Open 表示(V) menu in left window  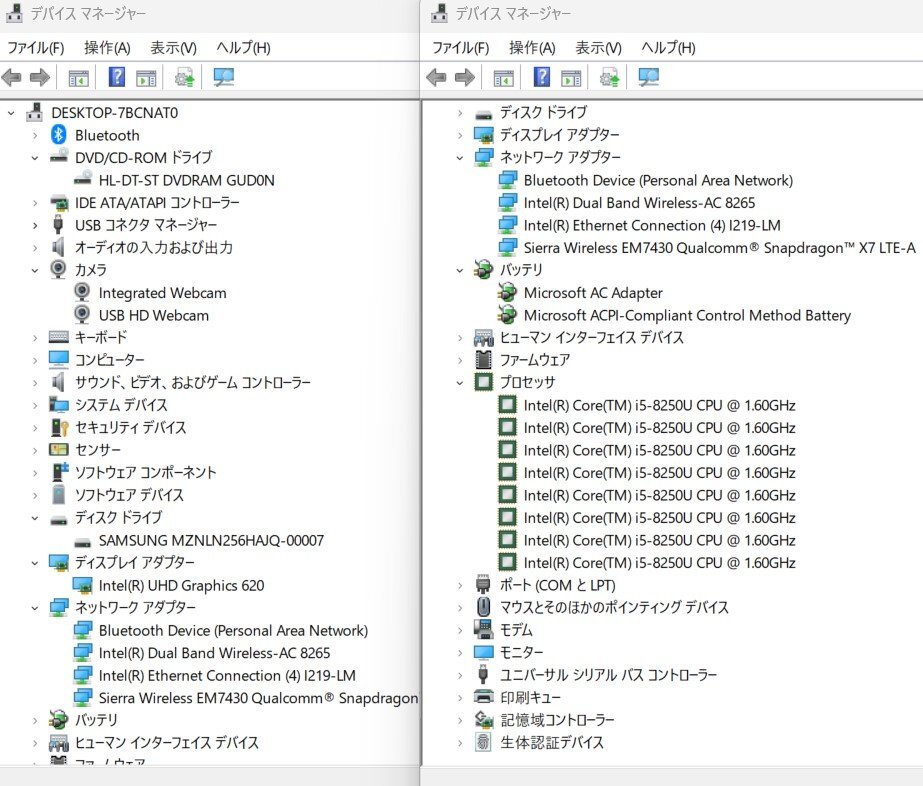click(x=173, y=48)
